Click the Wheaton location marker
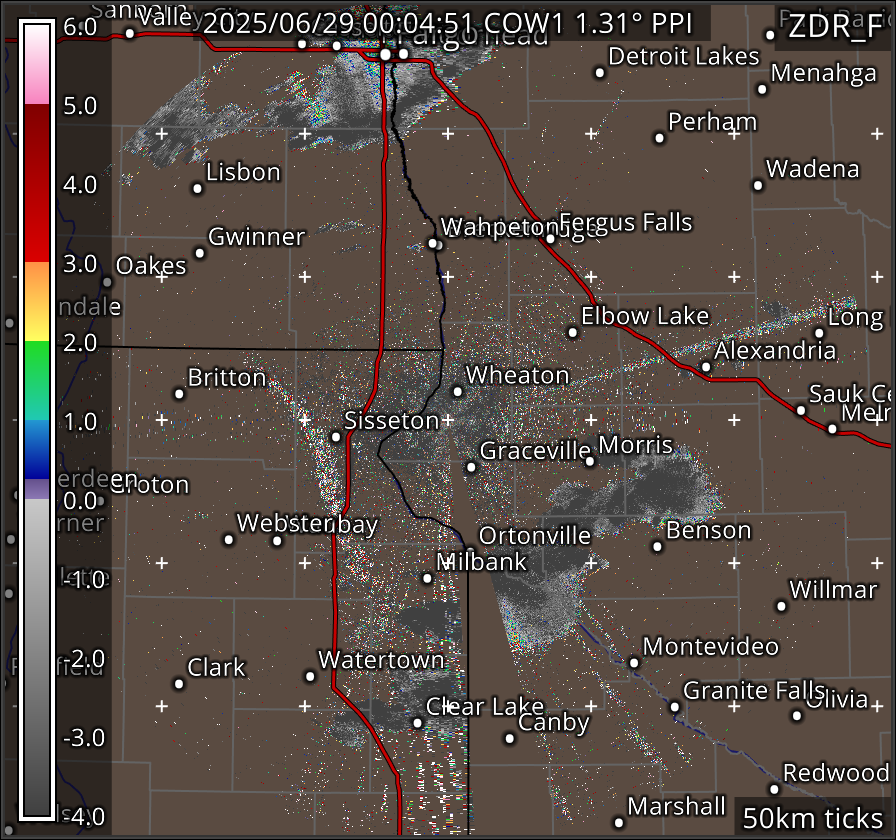896x840 pixels. coord(458,391)
